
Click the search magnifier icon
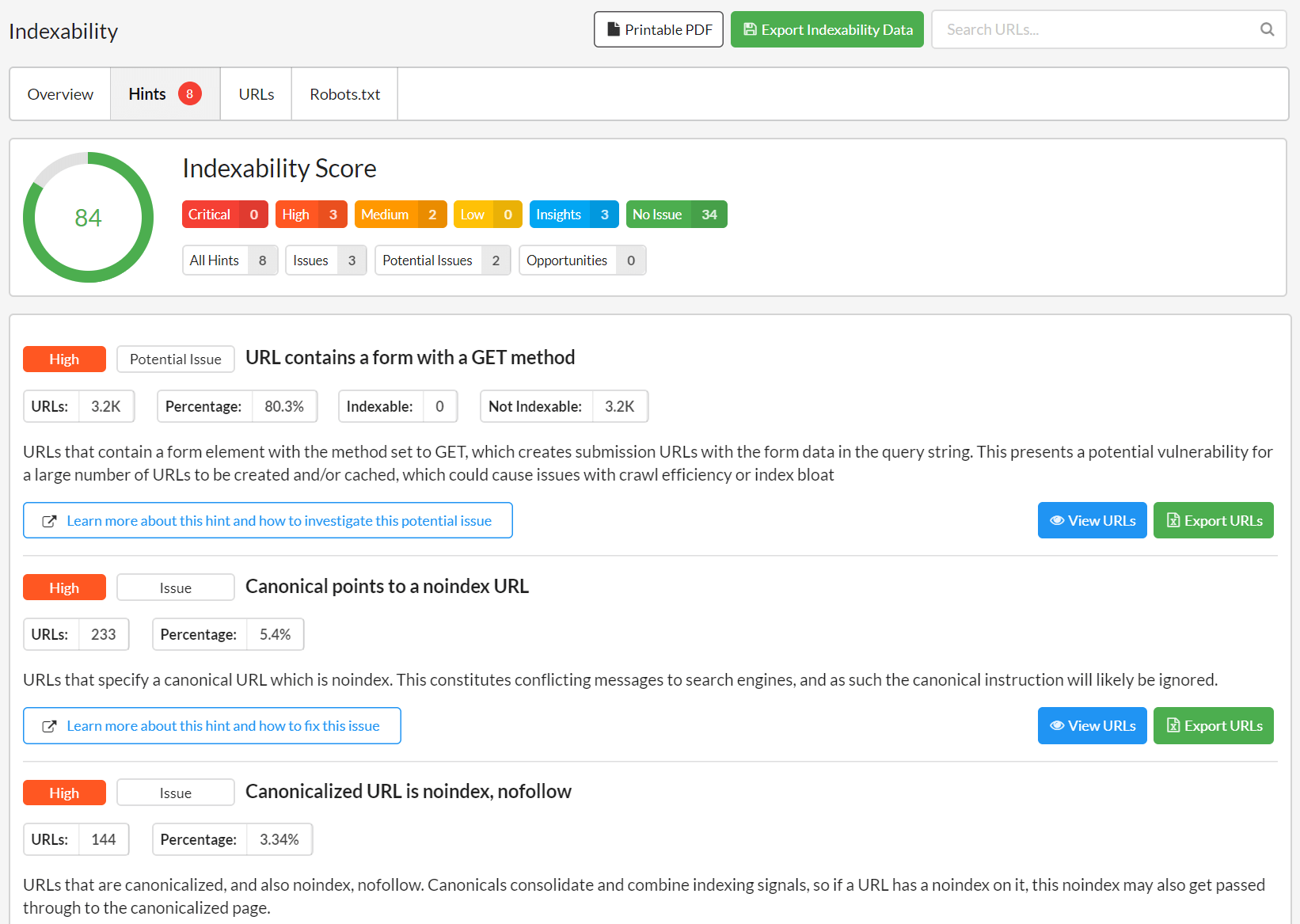1267,29
